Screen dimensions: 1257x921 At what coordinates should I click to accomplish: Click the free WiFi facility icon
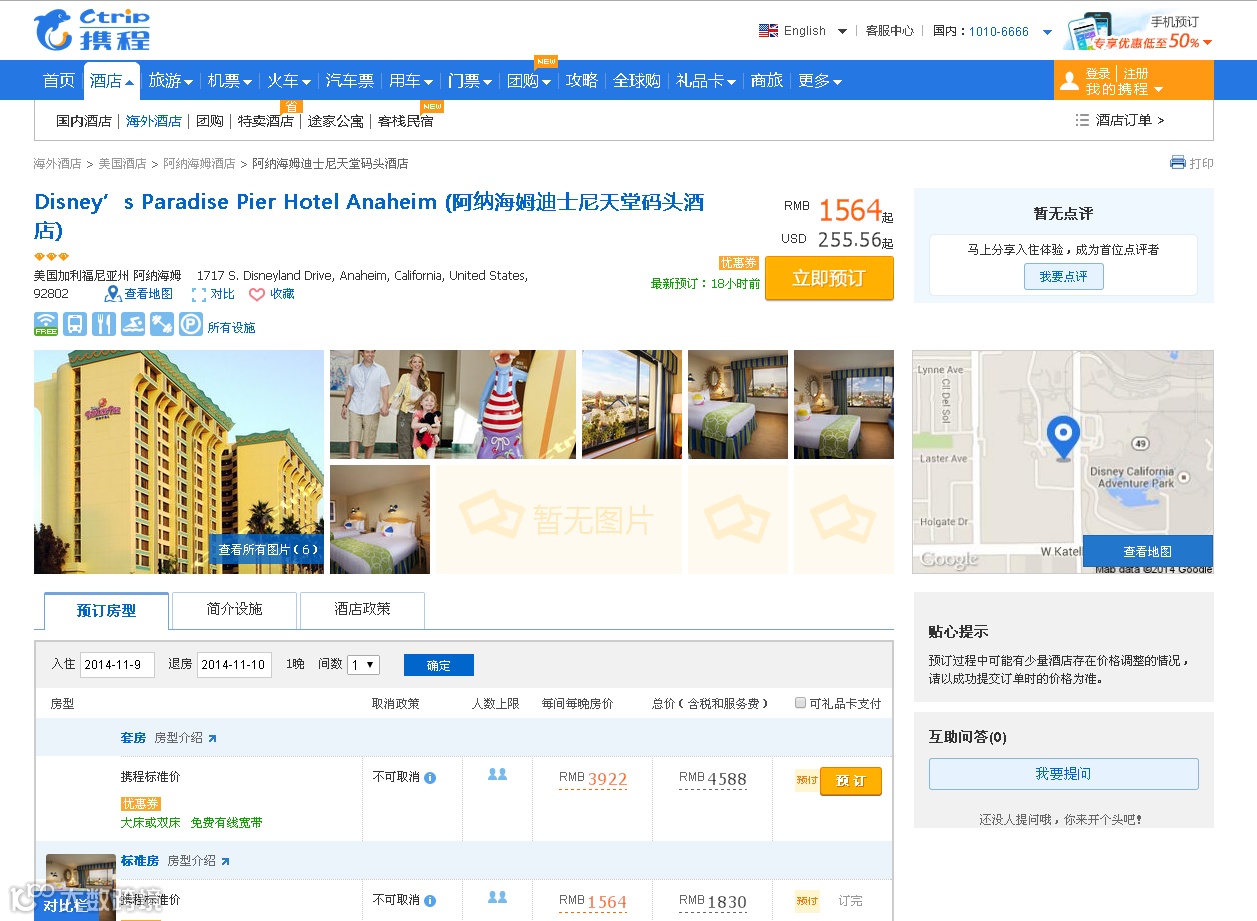tap(46, 325)
